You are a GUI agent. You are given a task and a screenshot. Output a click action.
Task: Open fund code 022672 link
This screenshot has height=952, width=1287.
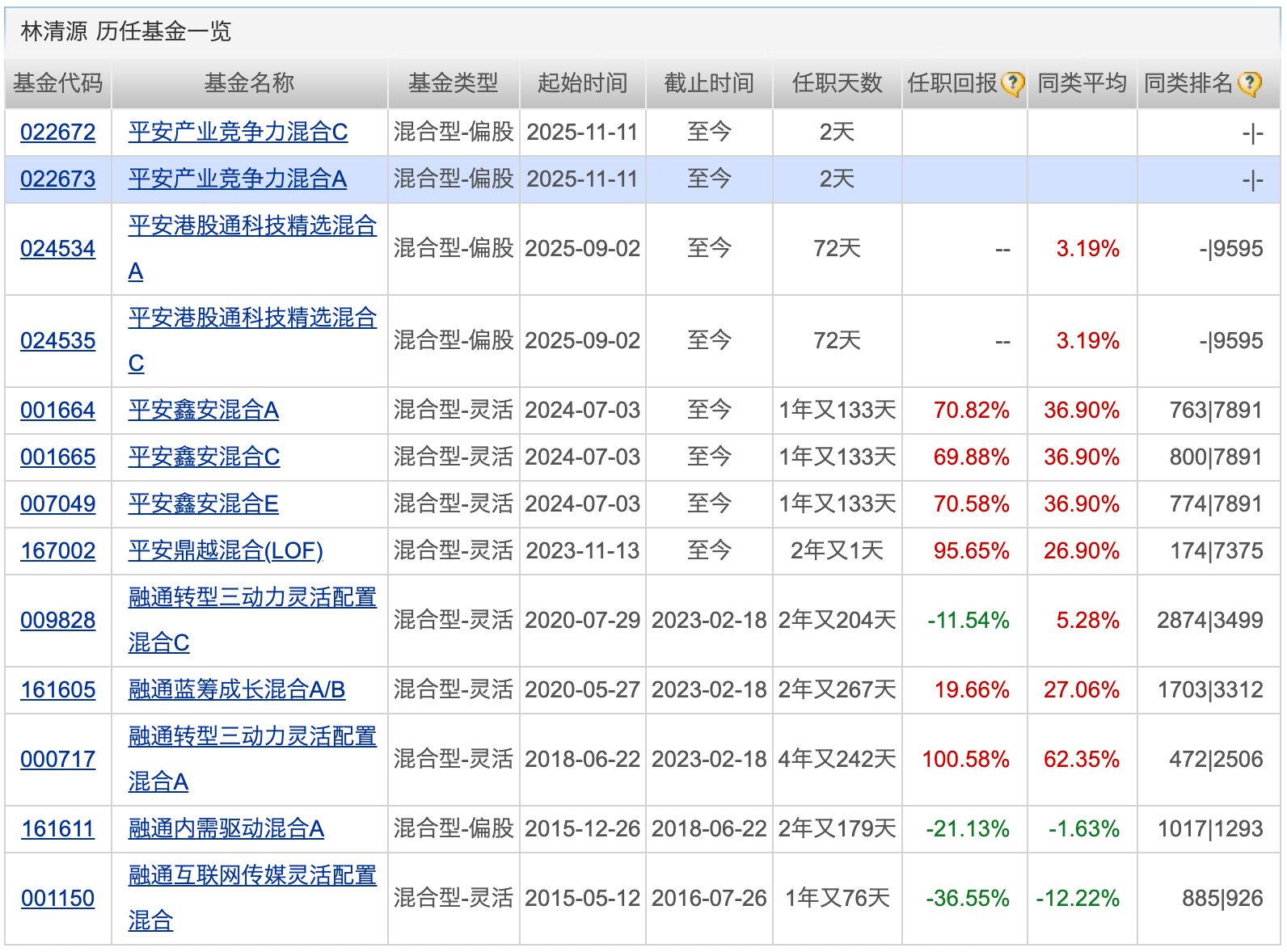click(x=57, y=133)
